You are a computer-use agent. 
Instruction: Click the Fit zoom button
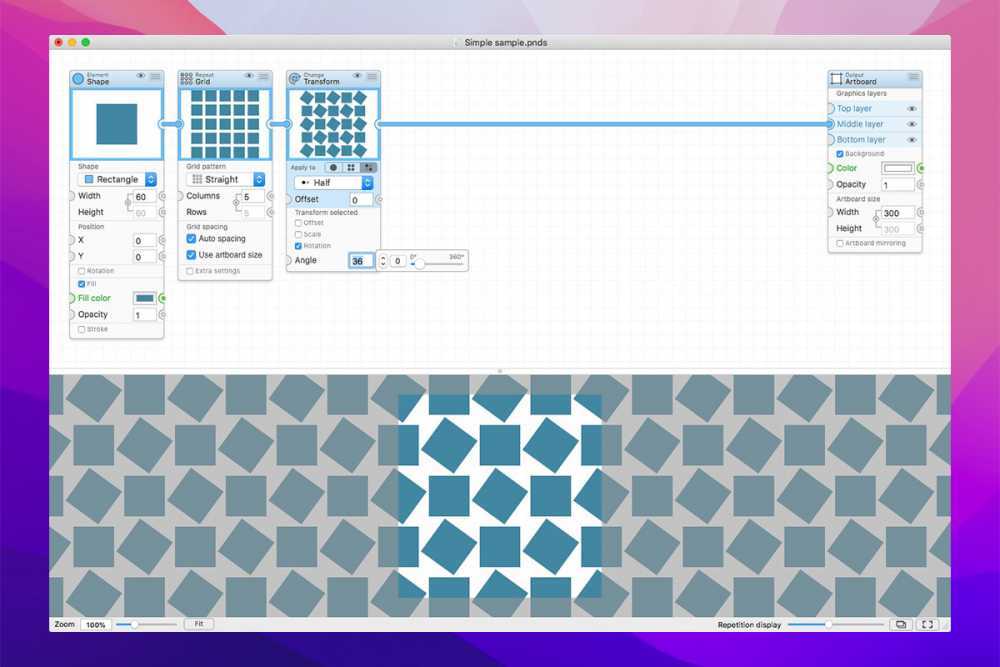197,623
